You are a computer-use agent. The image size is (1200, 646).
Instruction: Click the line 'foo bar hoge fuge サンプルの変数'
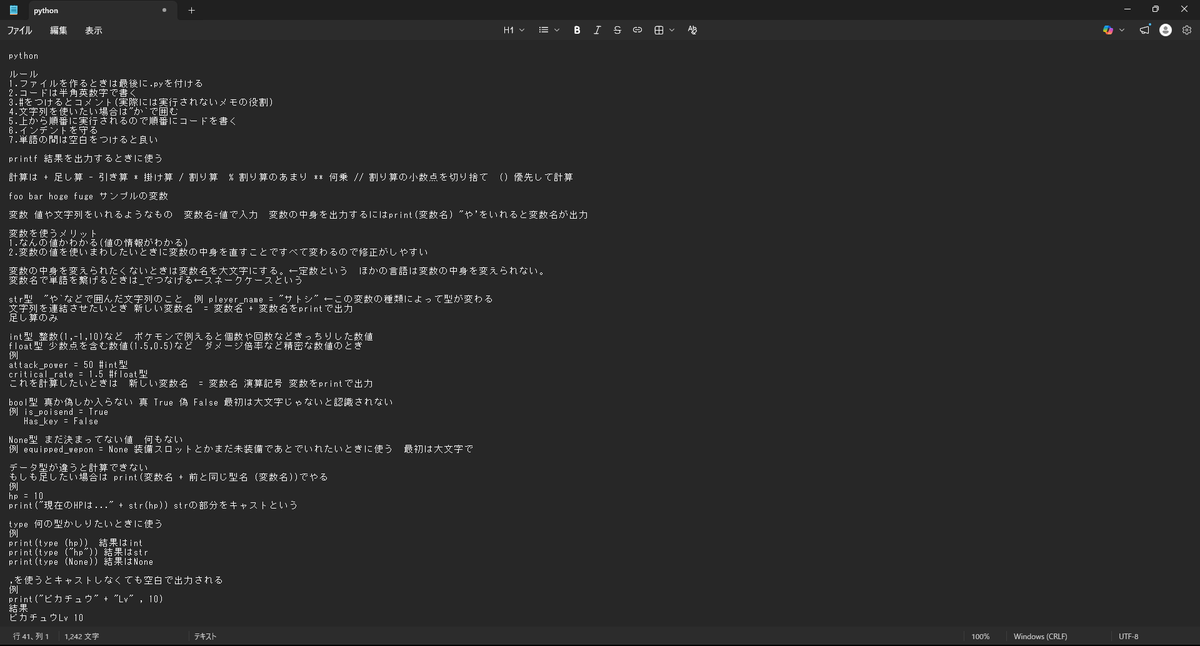click(x=89, y=196)
